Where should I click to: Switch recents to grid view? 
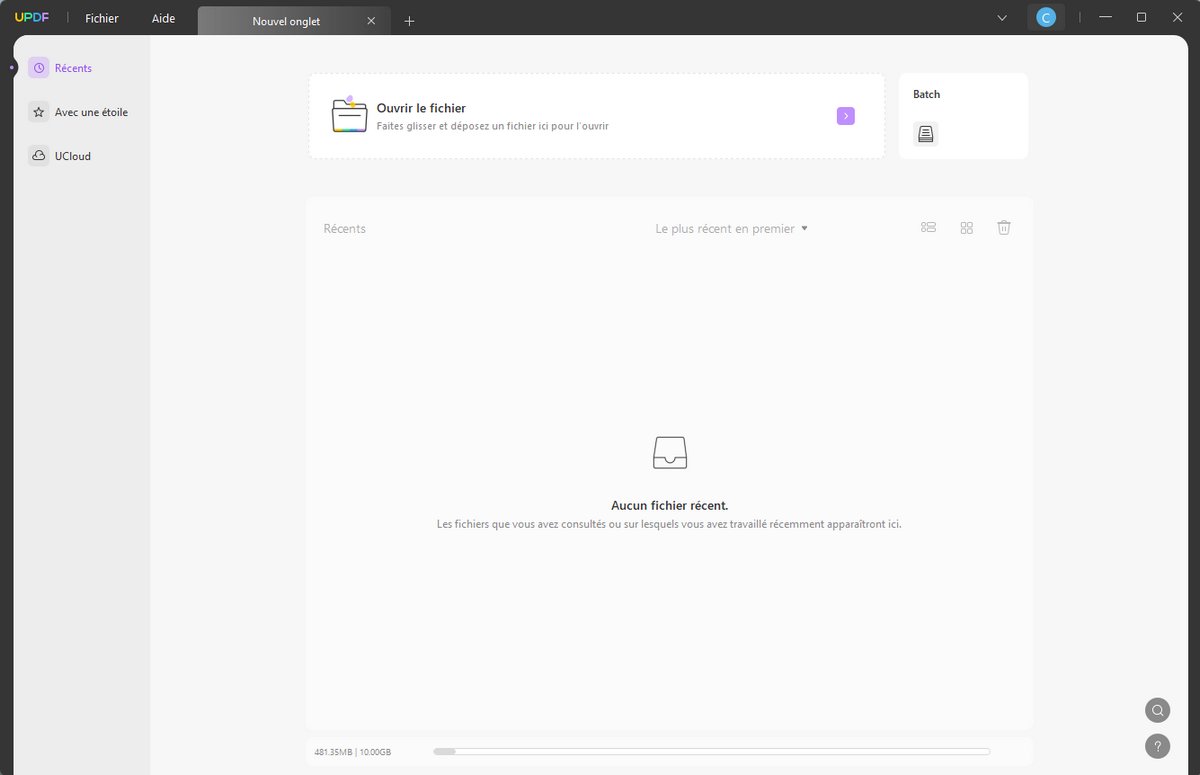tap(966, 228)
